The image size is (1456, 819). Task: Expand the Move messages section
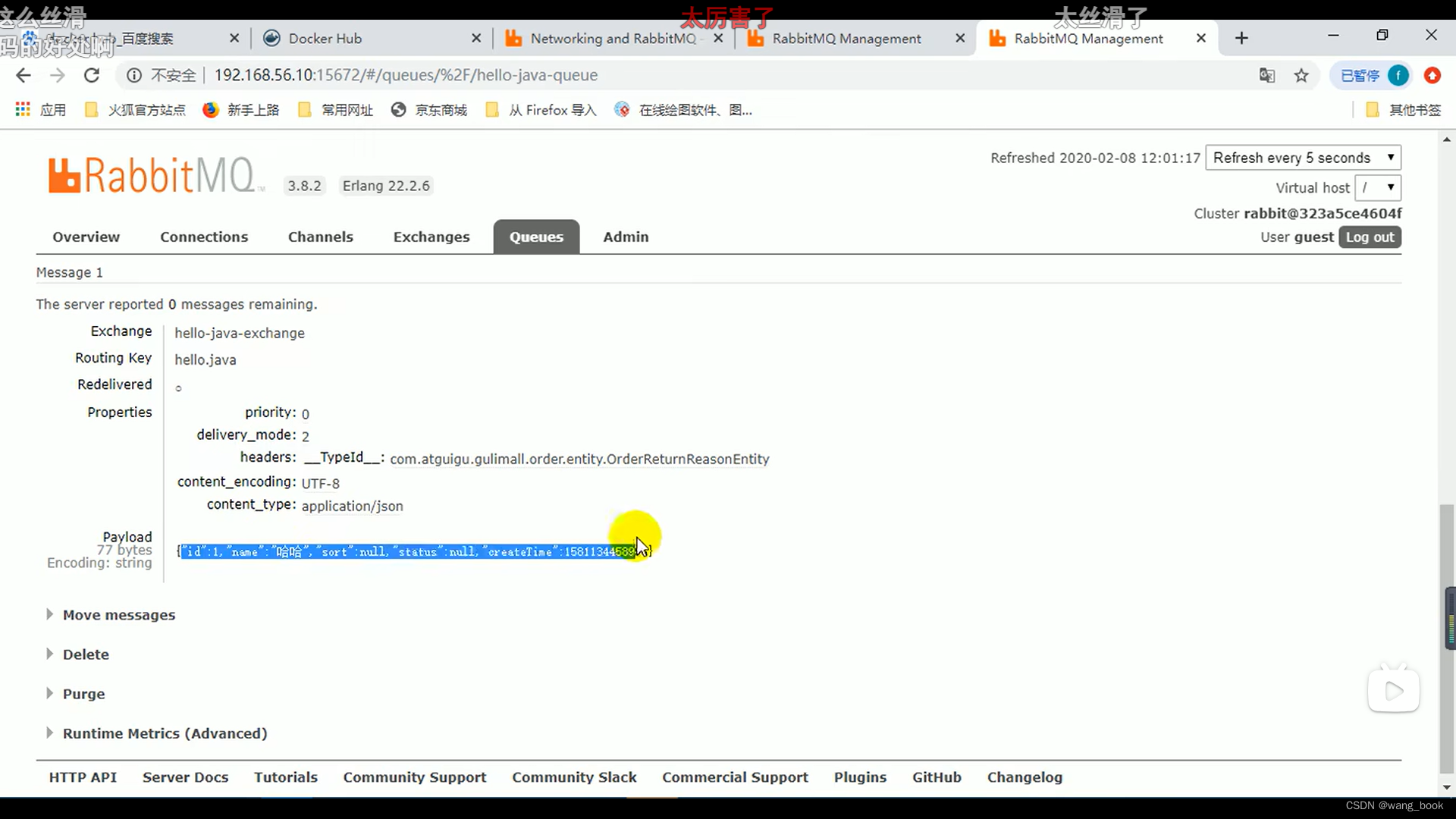[118, 614]
